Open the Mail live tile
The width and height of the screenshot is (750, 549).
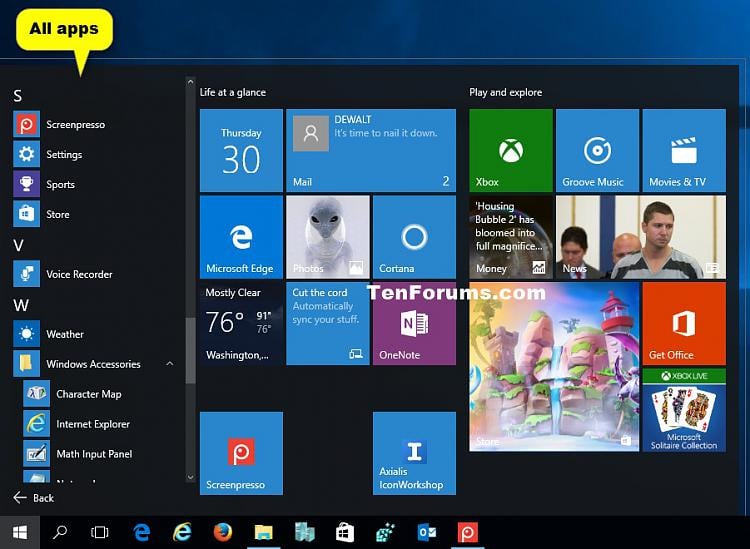[371, 150]
